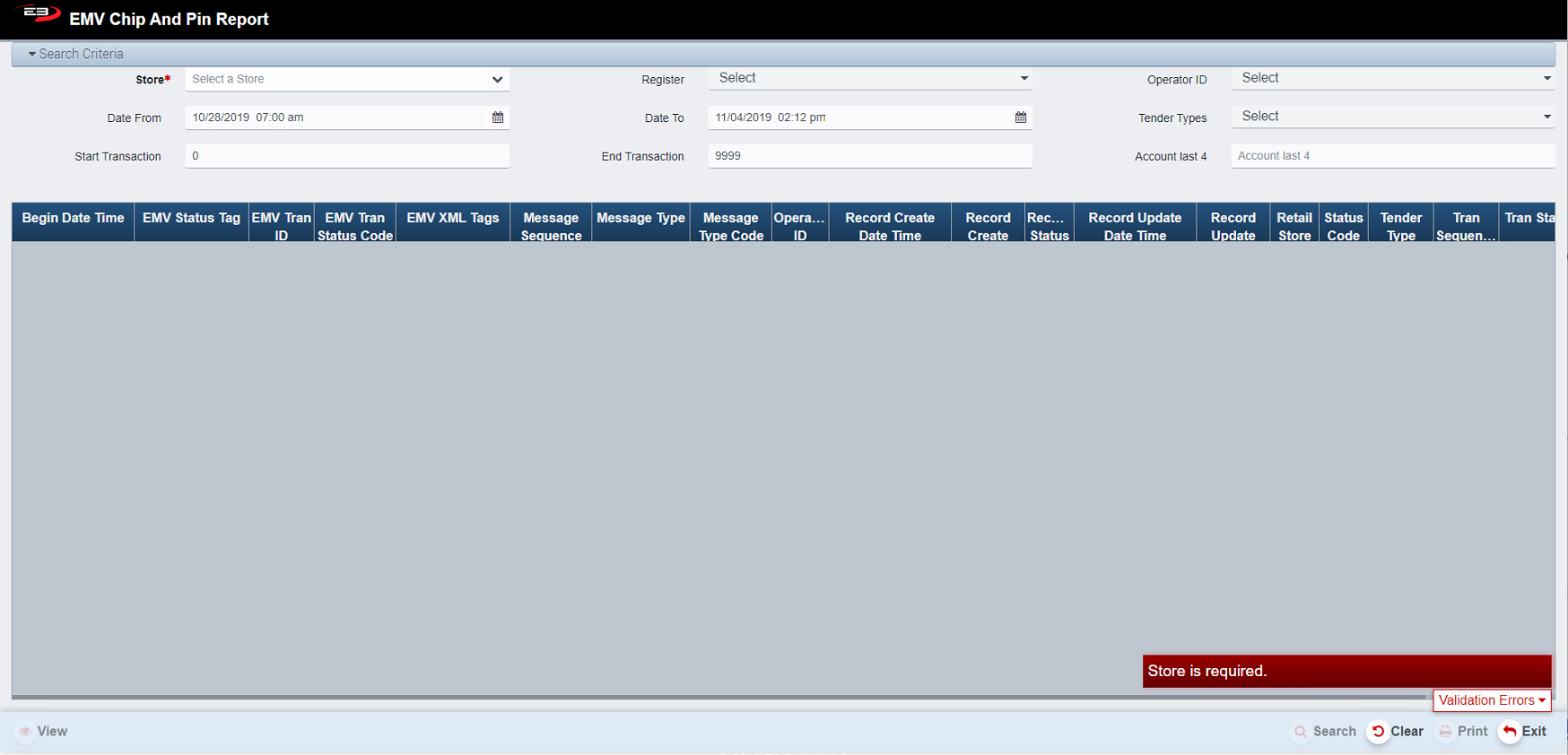Sort by Begin Date Time column header
The width and height of the screenshot is (1568, 755).
(73, 219)
